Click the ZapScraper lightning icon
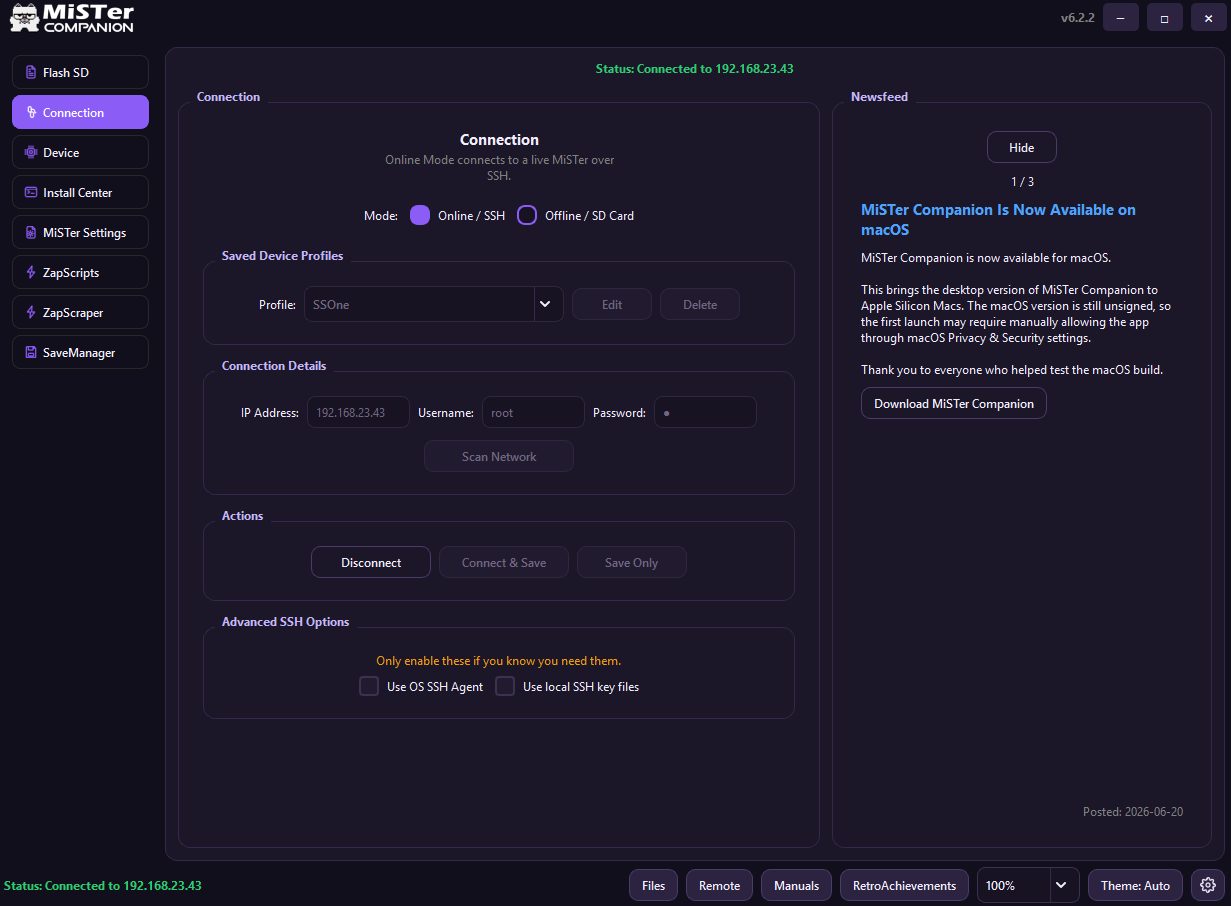The height and width of the screenshot is (906, 1231). coord(31,313)
